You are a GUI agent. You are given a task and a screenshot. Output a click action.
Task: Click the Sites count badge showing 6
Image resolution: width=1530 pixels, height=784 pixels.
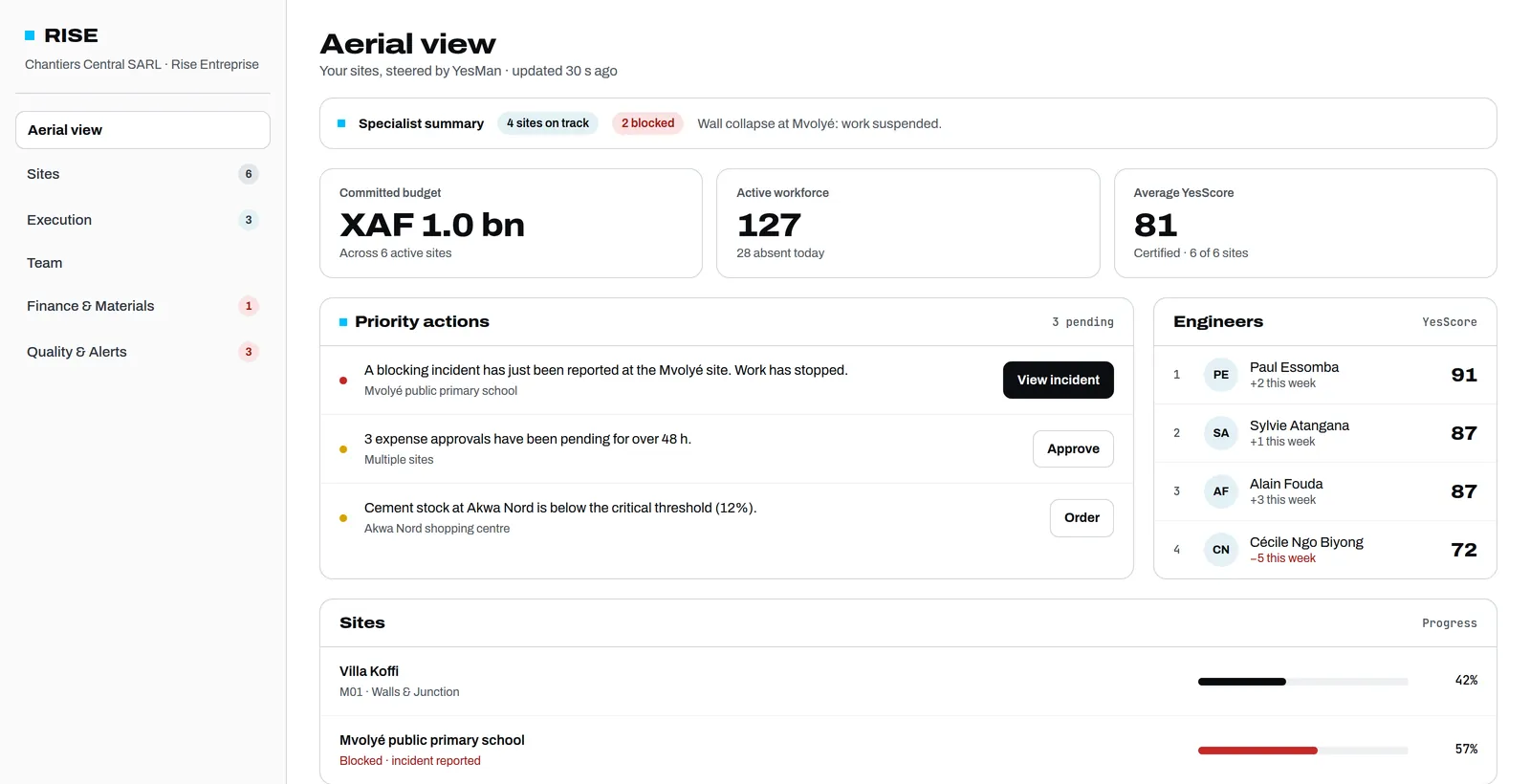click(x=249, y=174)
